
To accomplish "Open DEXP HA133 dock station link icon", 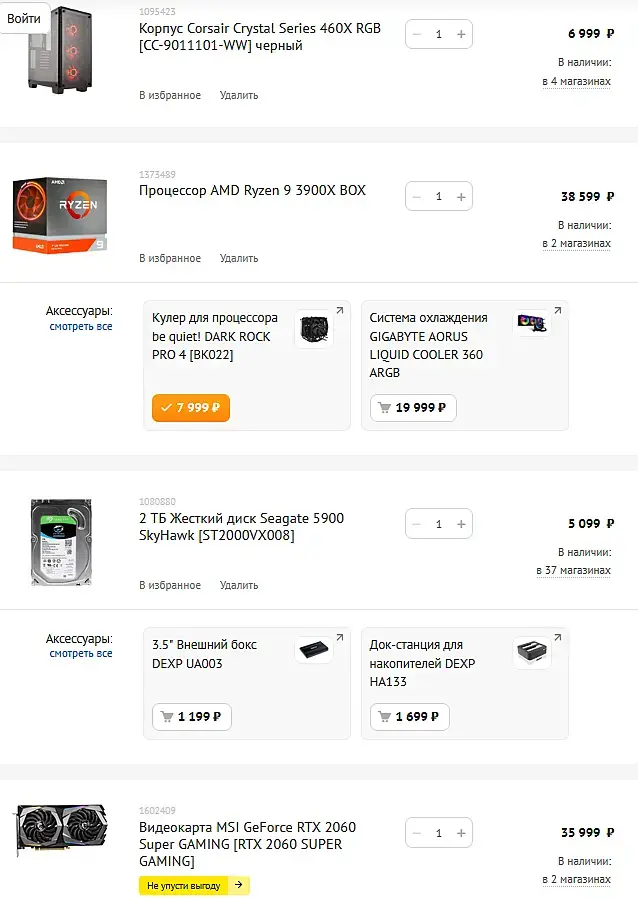I will [x=557, y=638].
